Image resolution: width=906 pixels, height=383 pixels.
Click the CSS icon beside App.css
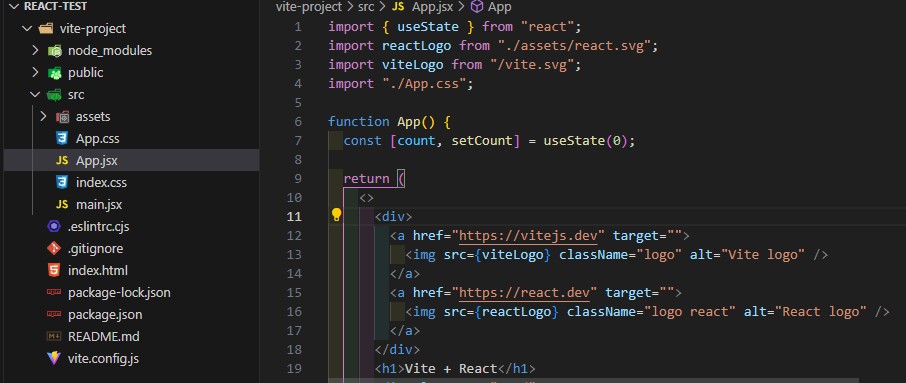tap(62, 138)
